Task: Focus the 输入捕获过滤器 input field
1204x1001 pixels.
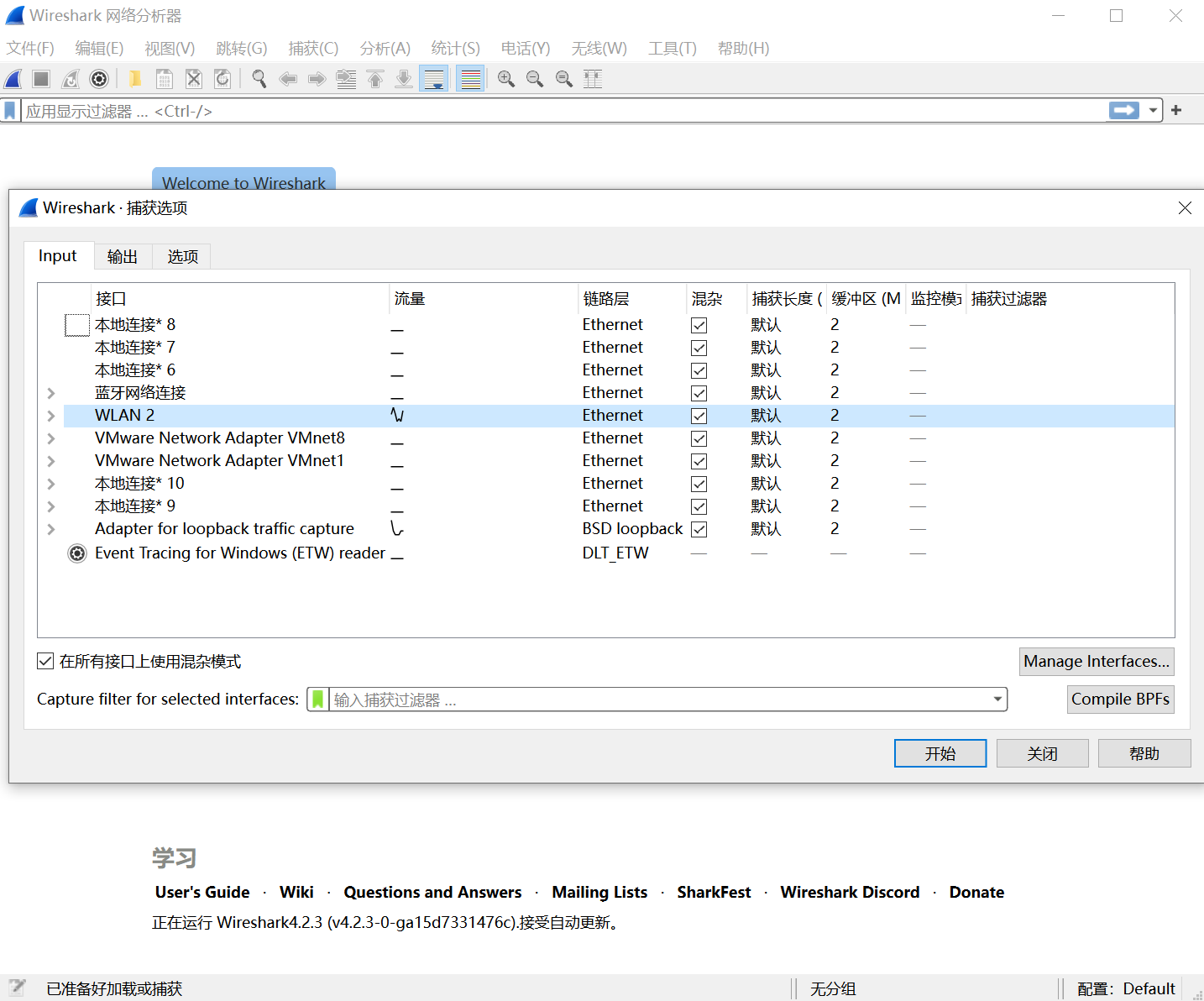Action: tap(659, 700)
